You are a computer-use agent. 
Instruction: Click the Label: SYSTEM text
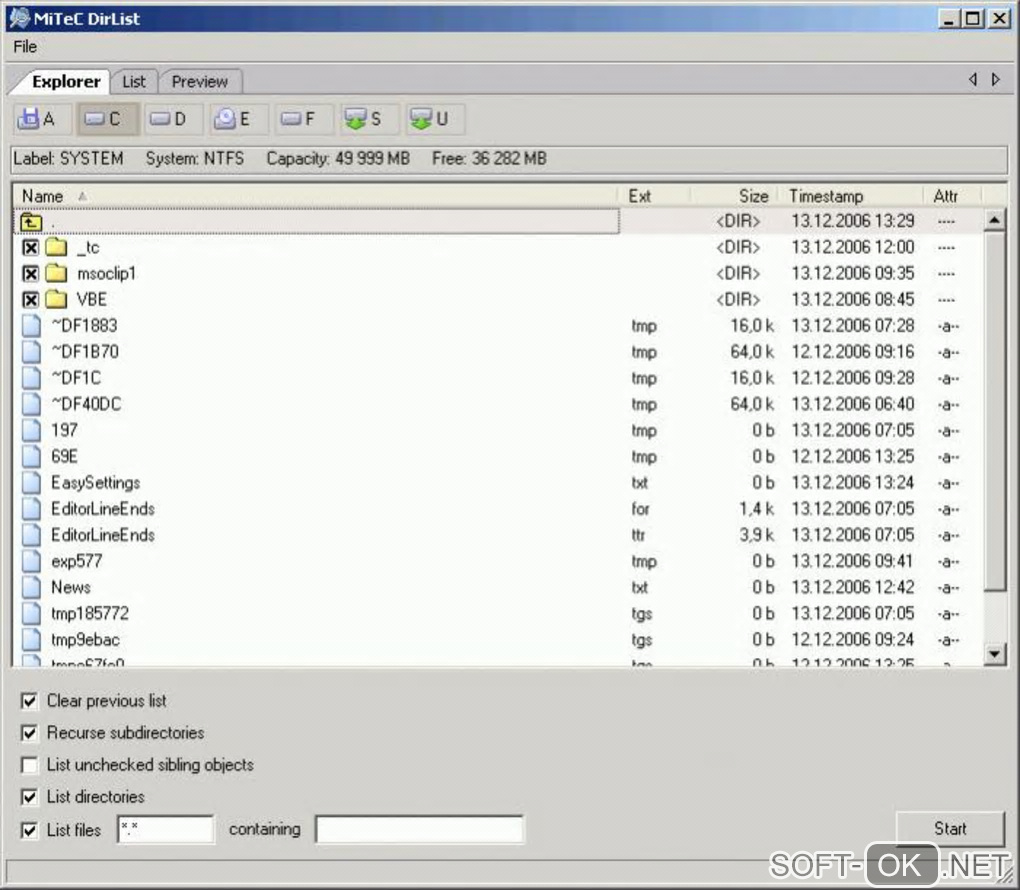click(x=68, y=159)
